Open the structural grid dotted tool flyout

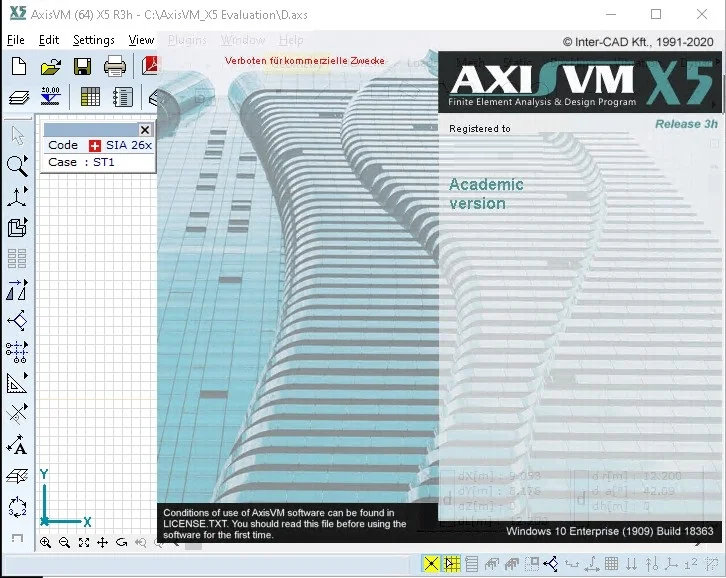coord(17,352)
